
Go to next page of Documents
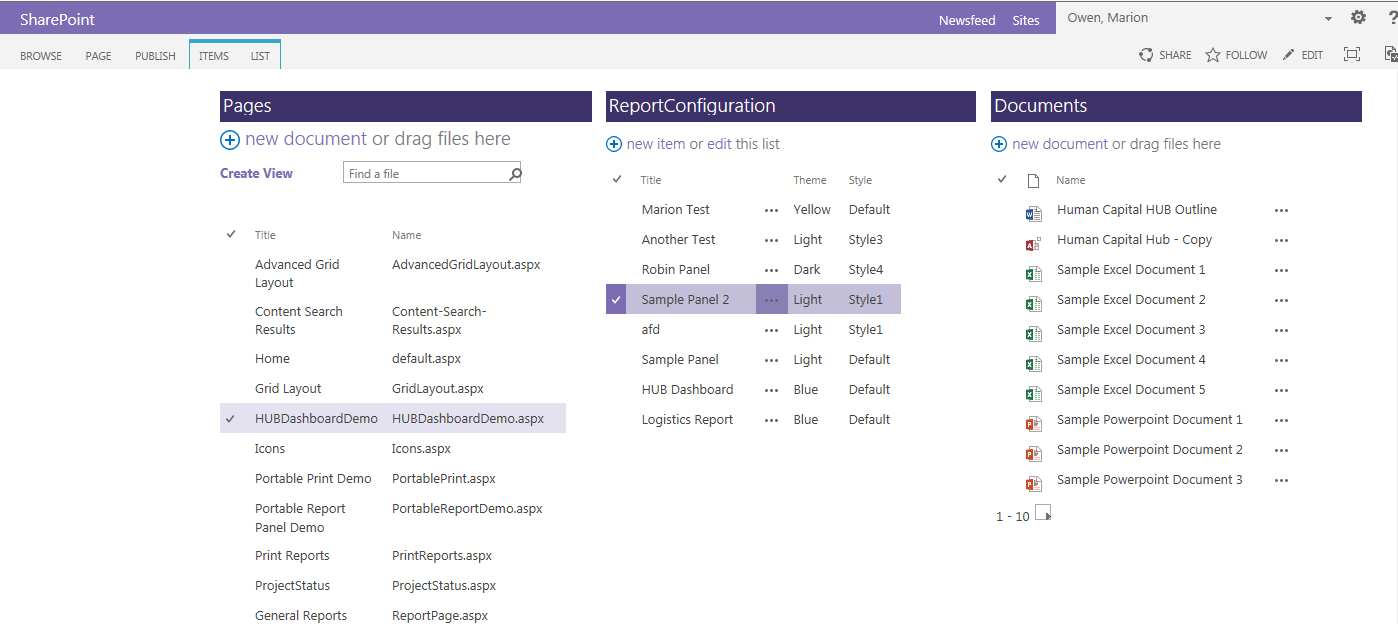[x=1043, y=513]
